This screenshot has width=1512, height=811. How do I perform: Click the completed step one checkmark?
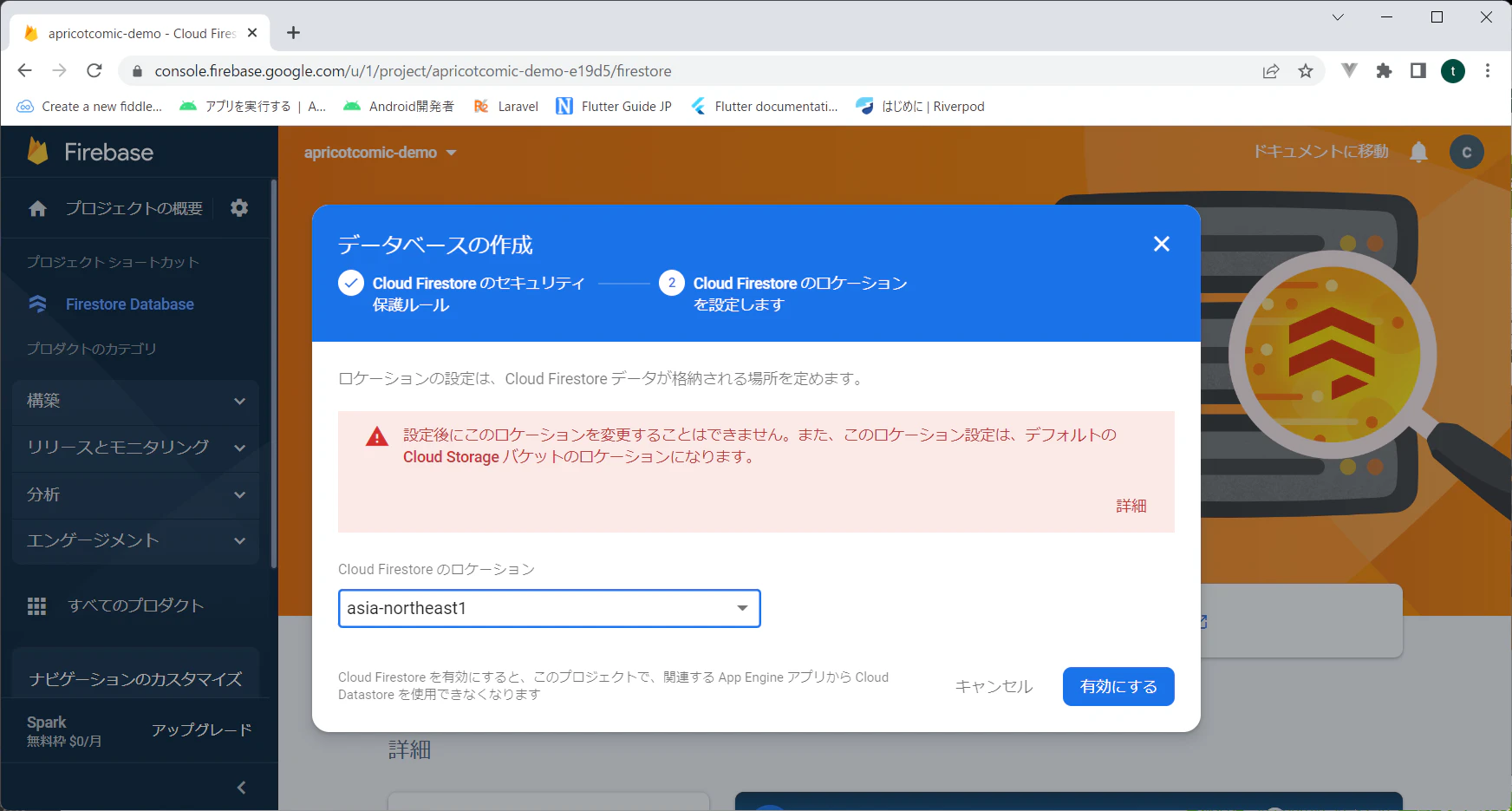coord(351,284)
